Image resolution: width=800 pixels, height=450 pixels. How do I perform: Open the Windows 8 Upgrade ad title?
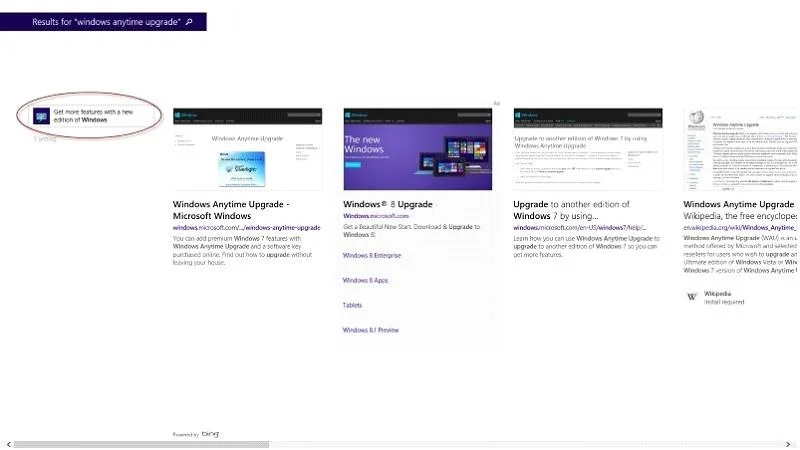[x=388, y=204]
